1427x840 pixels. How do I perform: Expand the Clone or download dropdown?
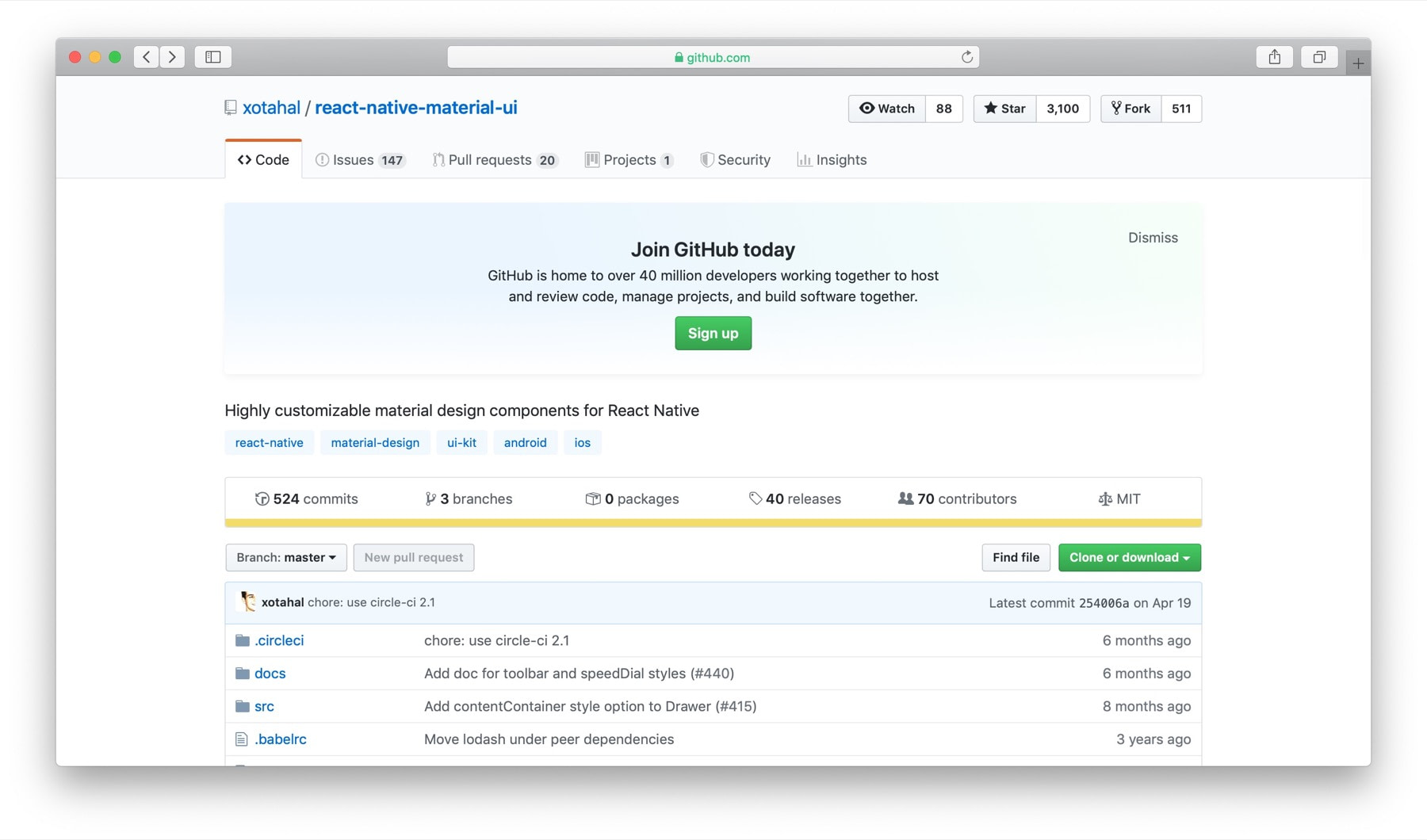point(1130,557)
